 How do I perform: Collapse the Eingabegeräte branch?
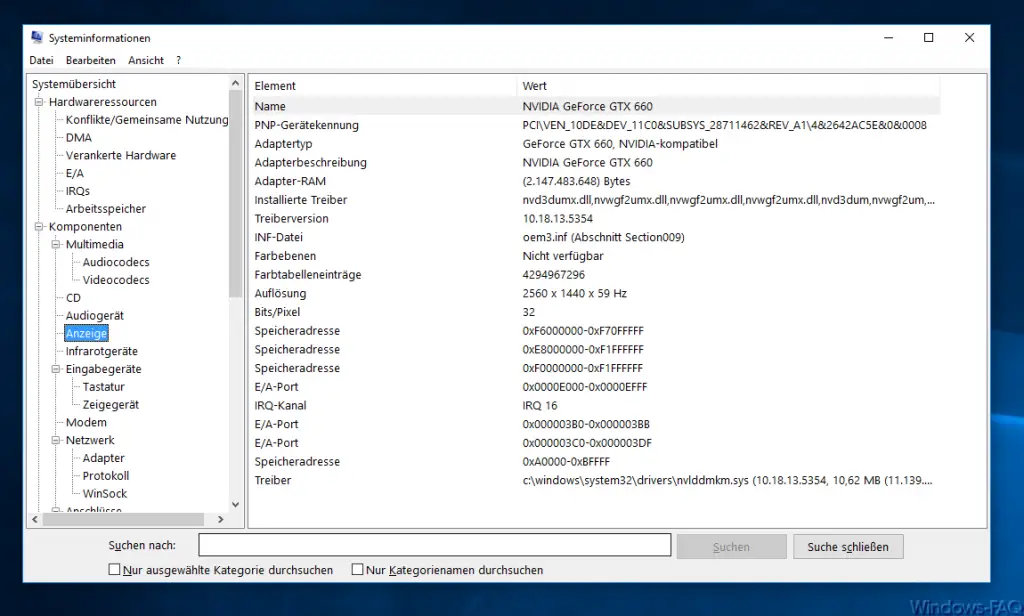click(57, 368)
